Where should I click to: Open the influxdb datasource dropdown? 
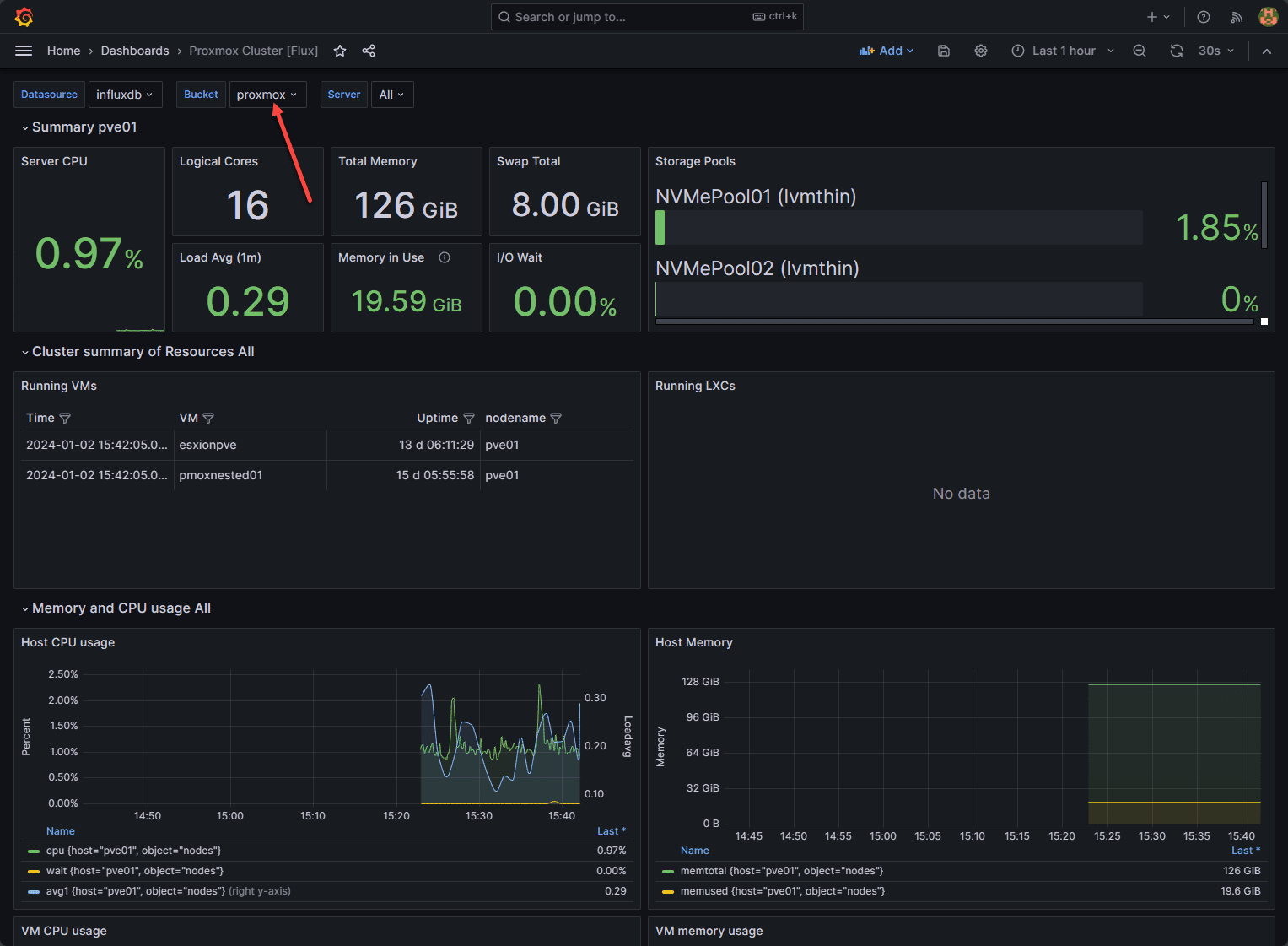coord(125,94)
